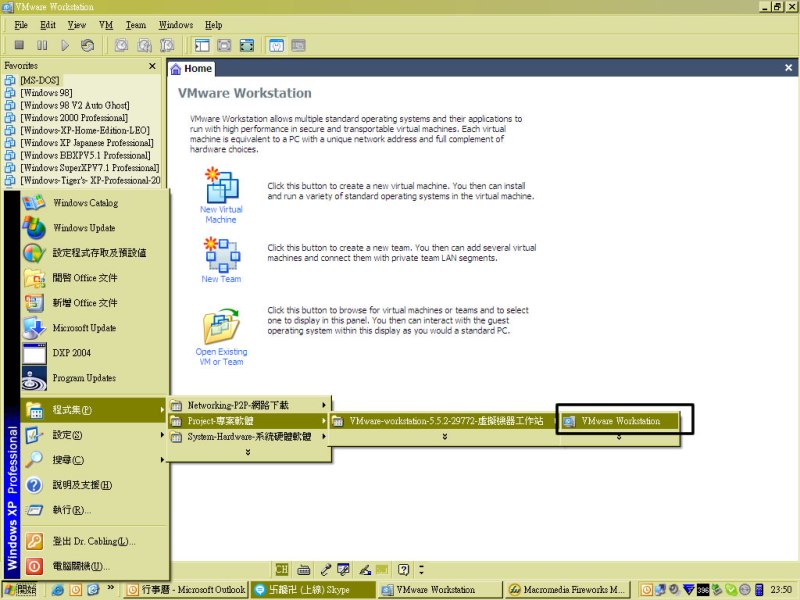
Task: Click the Start (開始) button
Action: pyautogui.click(x=20, y=590)
